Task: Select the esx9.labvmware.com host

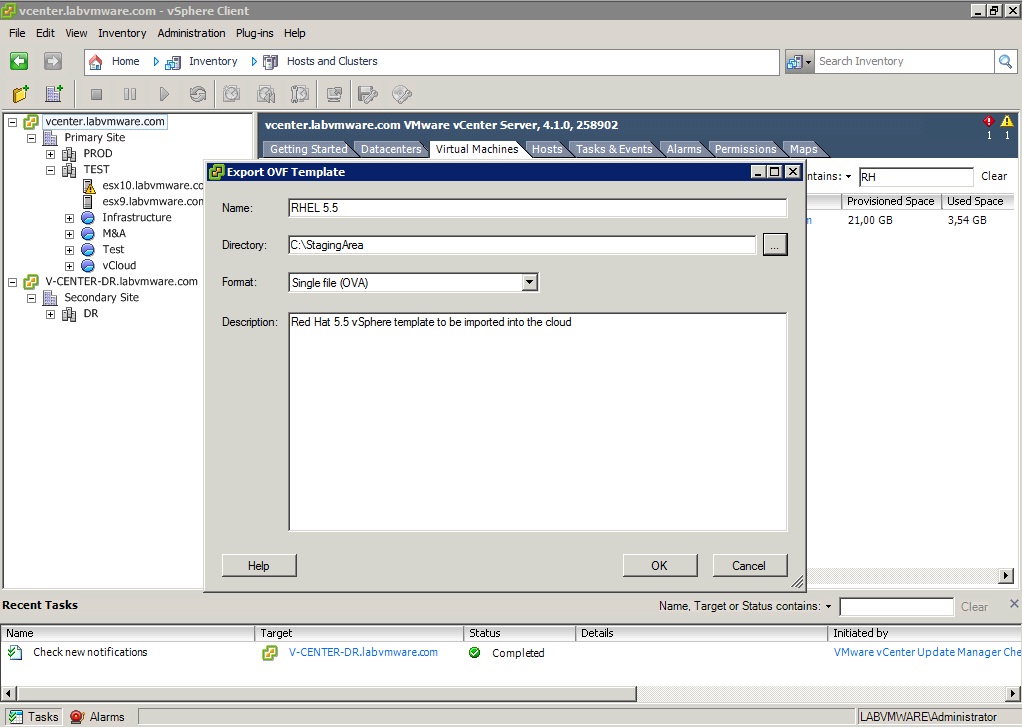Action: (x=153, y=201)
